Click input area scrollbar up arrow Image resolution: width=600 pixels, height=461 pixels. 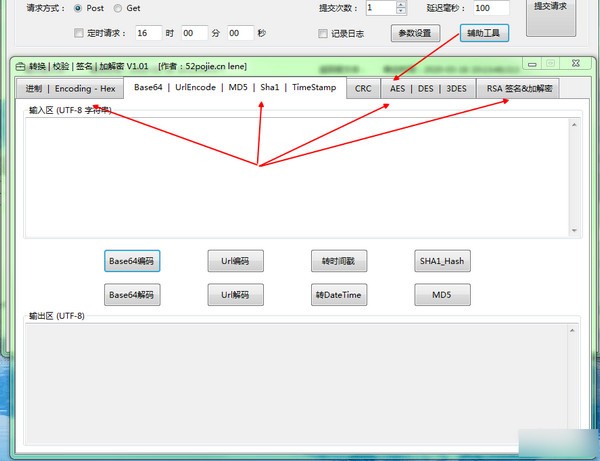coord(574,125)
